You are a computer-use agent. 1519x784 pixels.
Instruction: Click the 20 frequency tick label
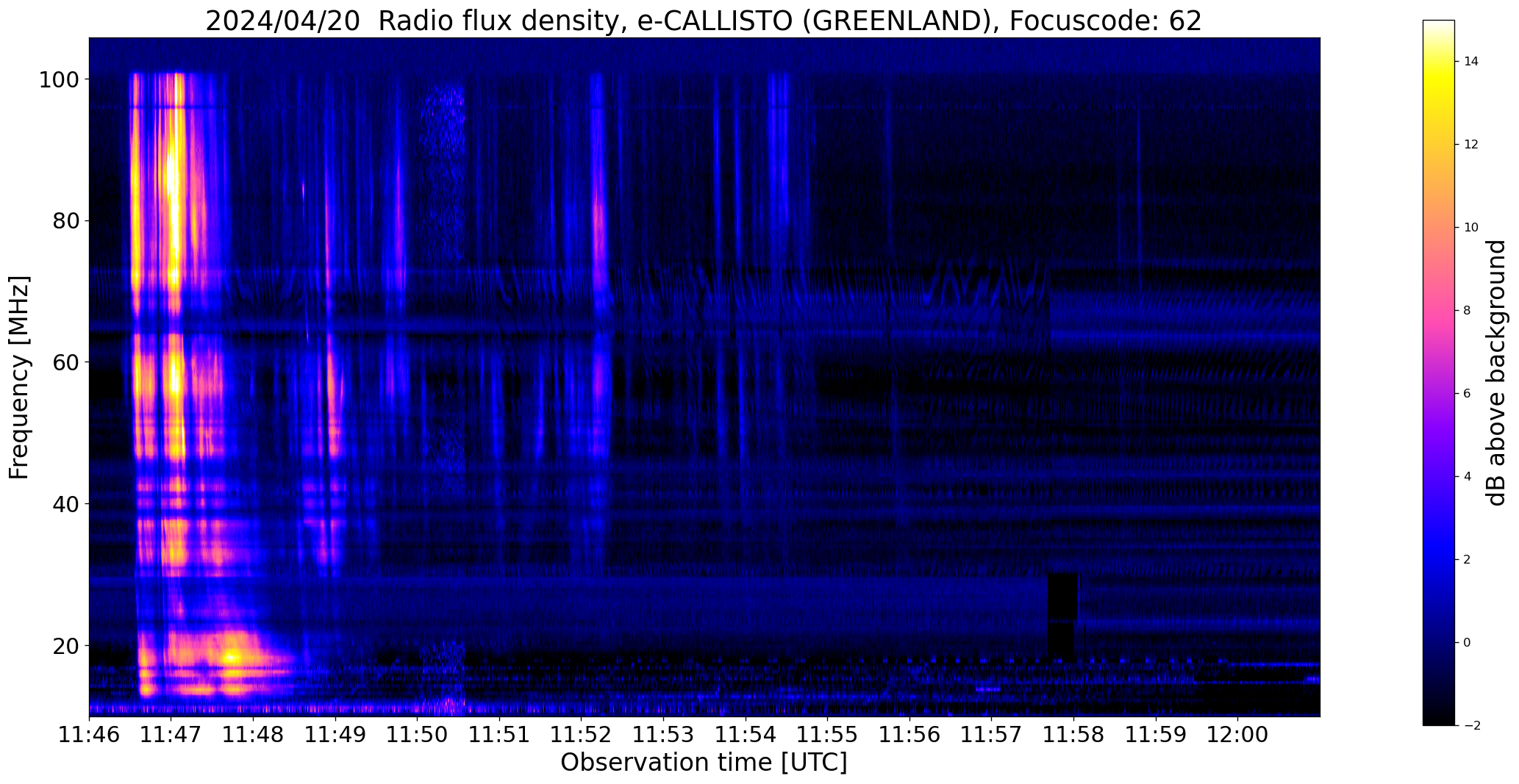pos(66,645)
